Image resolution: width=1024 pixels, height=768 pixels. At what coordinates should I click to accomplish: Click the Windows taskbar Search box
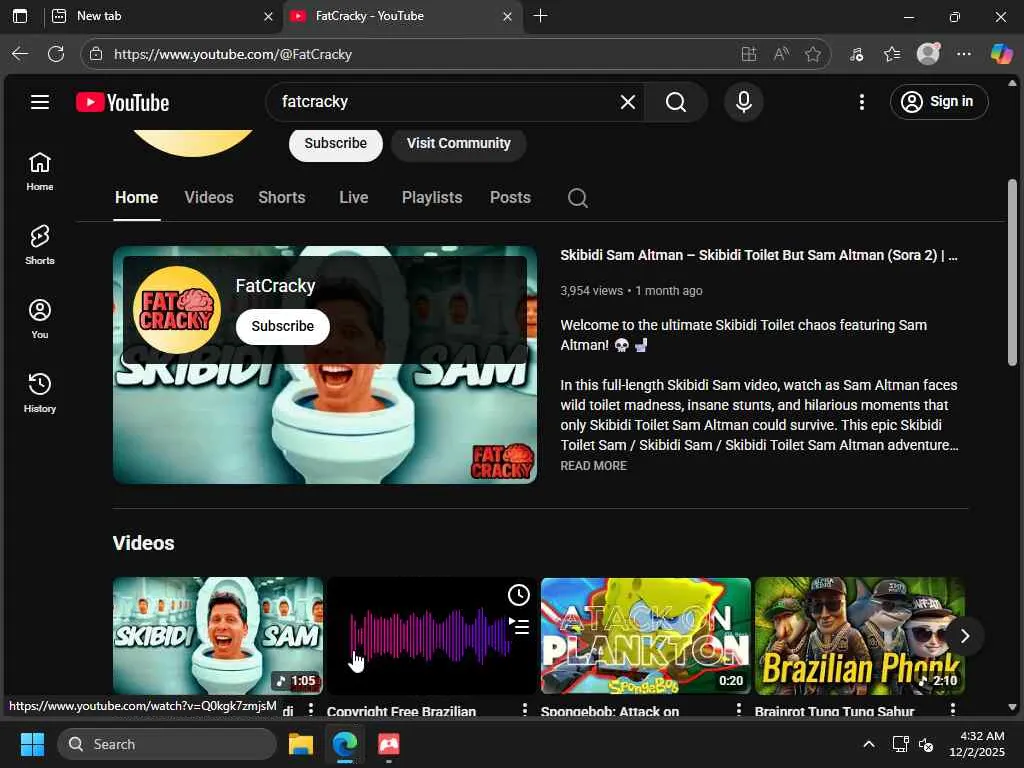click(x=167, y=744)
